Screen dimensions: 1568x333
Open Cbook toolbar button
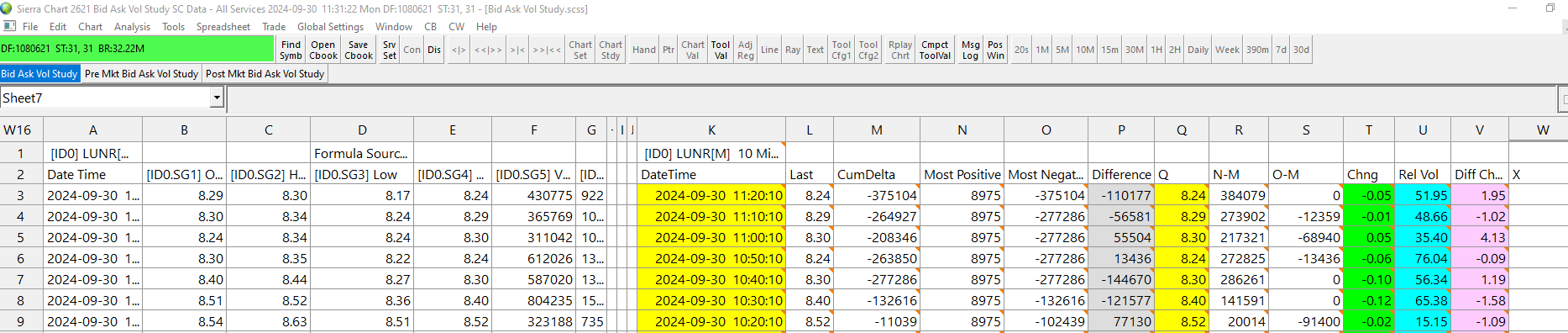pyautogui.click(x=323, y=50)
